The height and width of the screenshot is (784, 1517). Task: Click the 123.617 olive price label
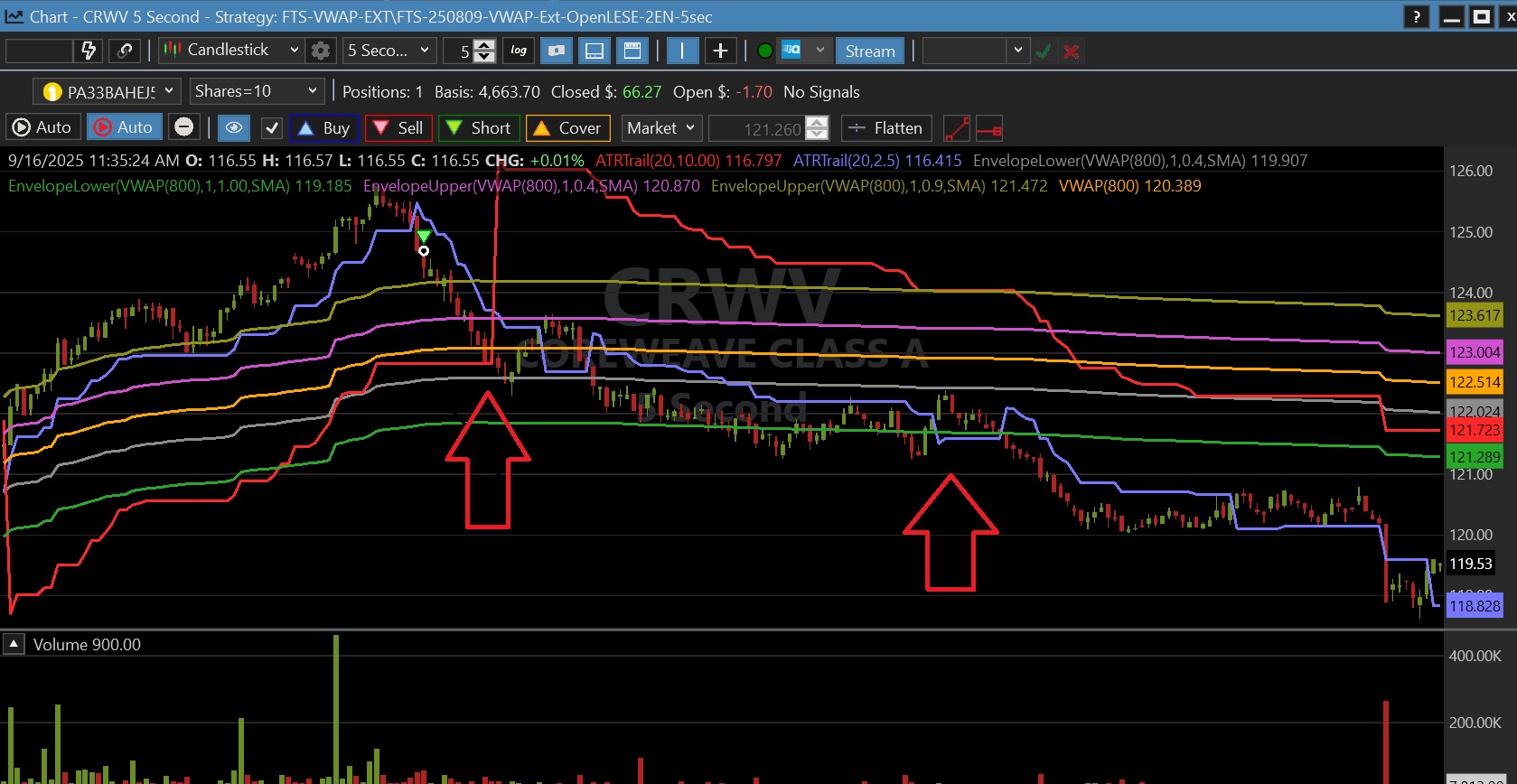pos(1475,315)
